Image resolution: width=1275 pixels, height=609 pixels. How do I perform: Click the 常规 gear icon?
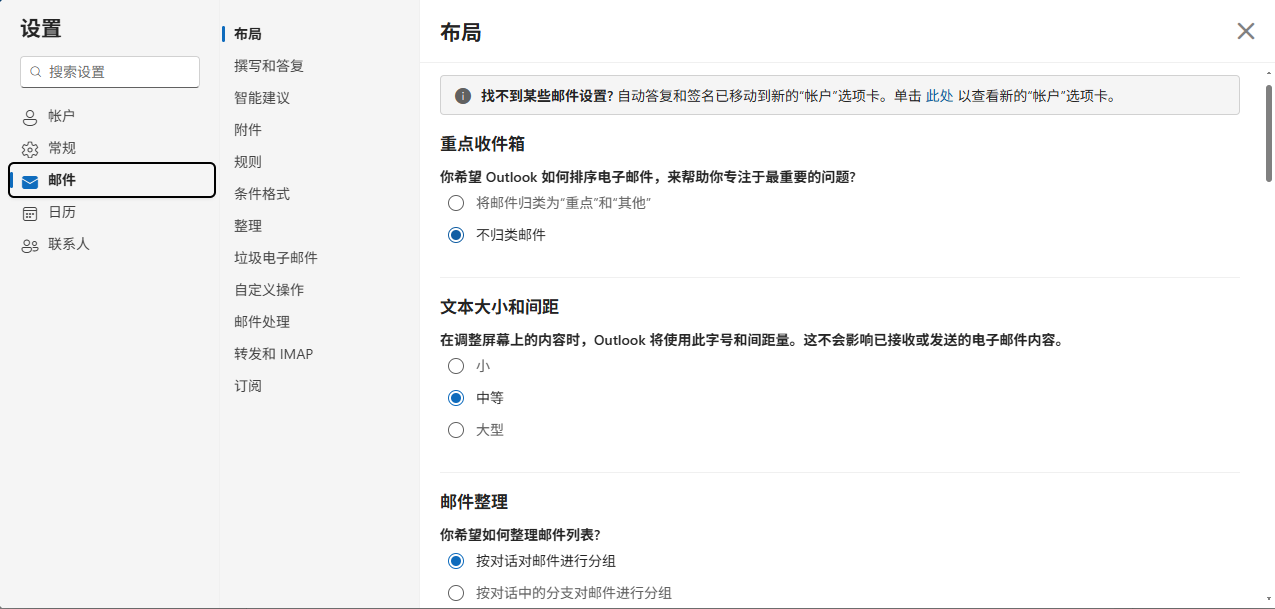pos(30,149)
